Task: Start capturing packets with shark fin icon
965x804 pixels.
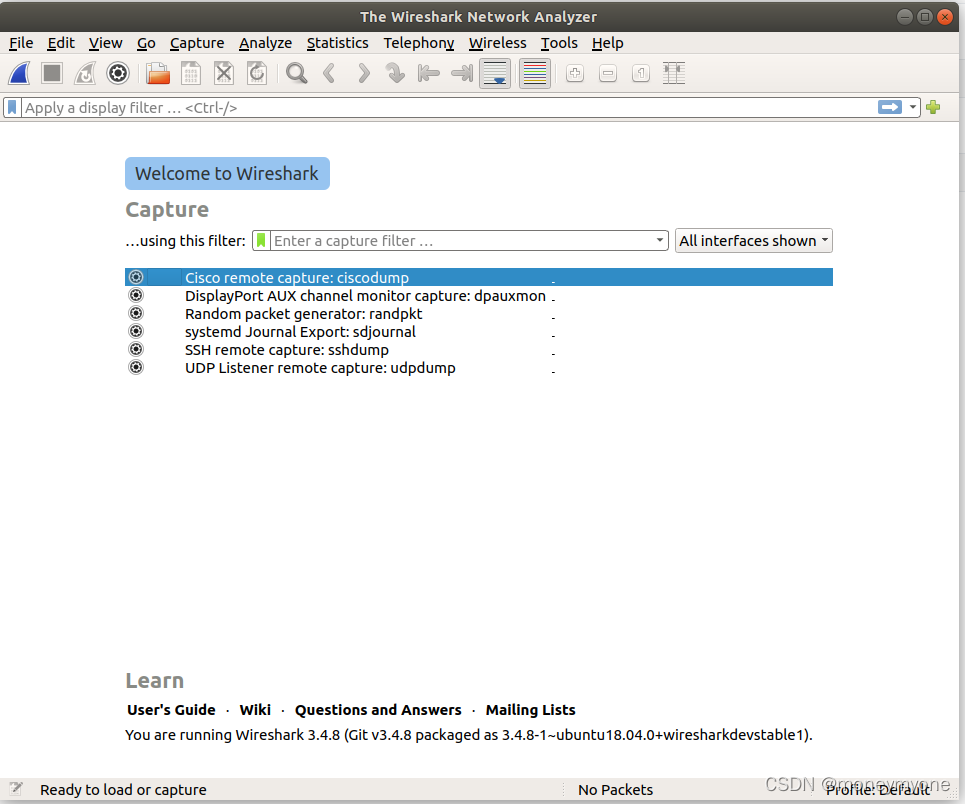Action: 20,73
